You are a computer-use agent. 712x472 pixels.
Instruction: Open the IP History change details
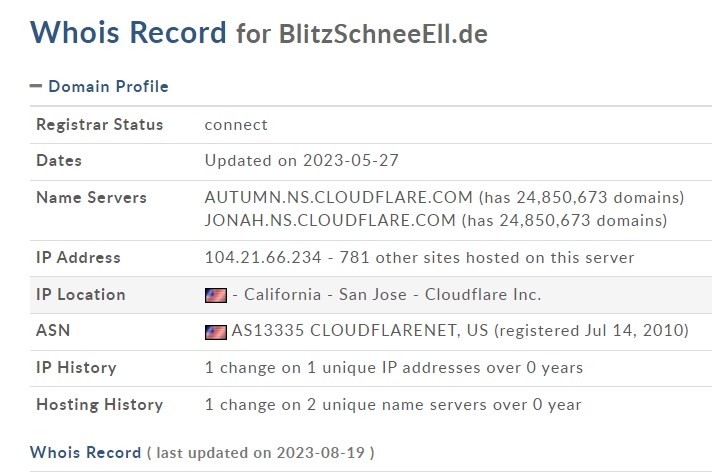394,368
